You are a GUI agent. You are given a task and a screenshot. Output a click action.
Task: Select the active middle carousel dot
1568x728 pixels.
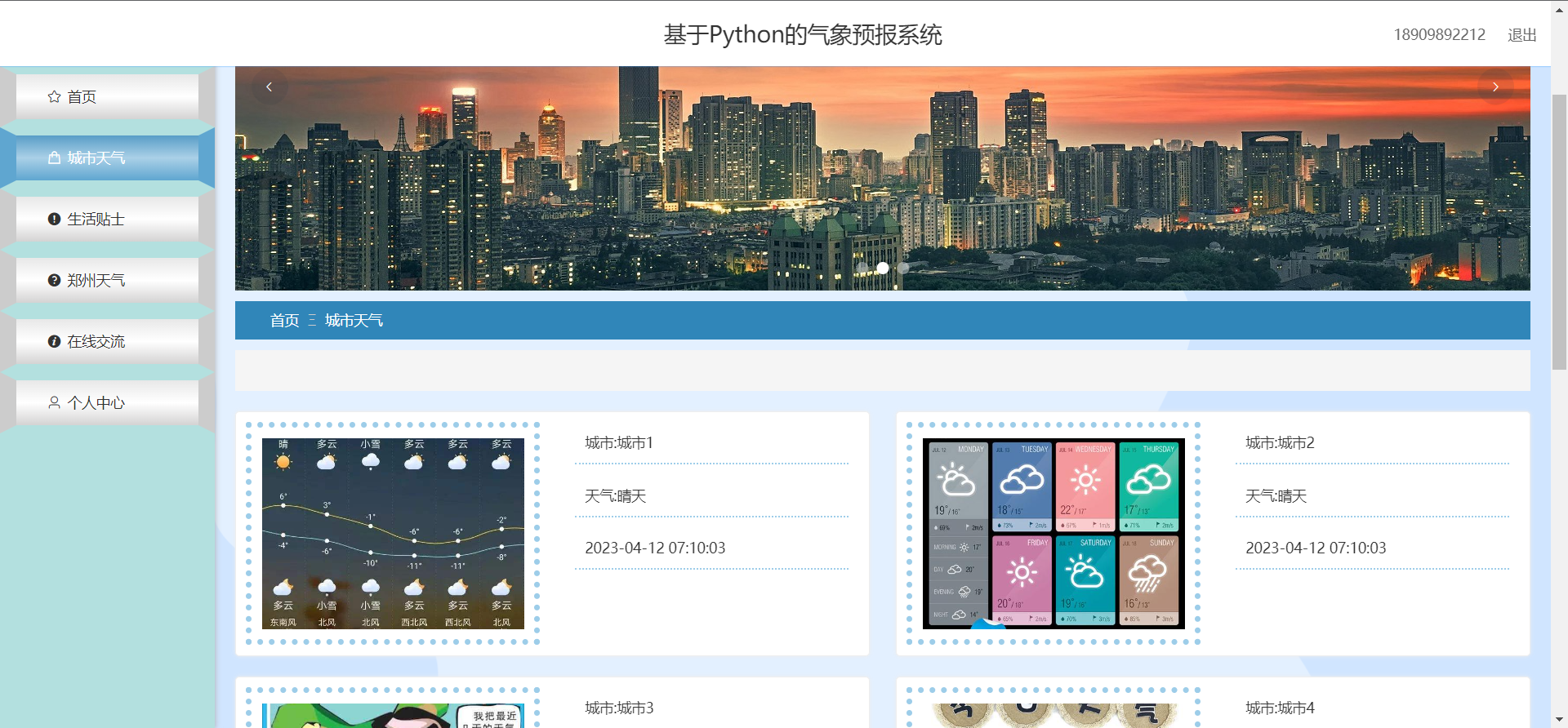[x=883, y=268]
